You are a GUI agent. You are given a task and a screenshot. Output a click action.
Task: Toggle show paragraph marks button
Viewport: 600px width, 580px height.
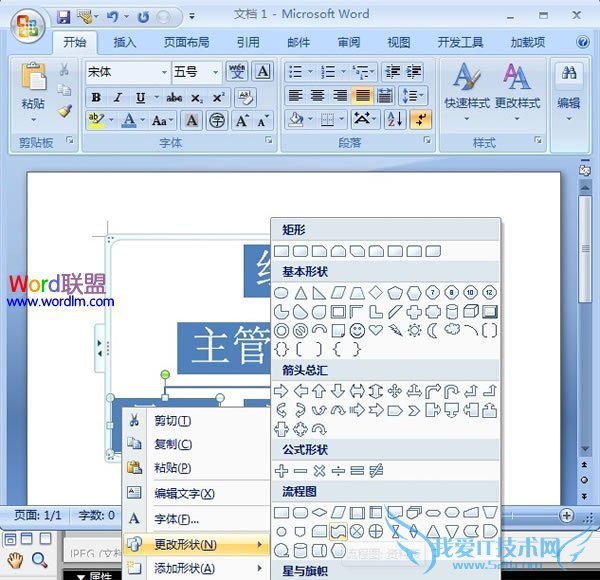[421, 119]
